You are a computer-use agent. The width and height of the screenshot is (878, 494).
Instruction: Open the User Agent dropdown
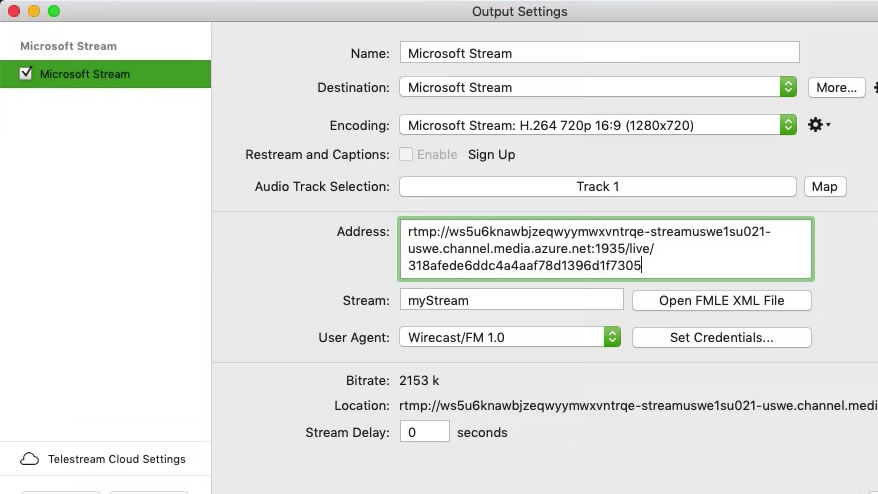510,337
